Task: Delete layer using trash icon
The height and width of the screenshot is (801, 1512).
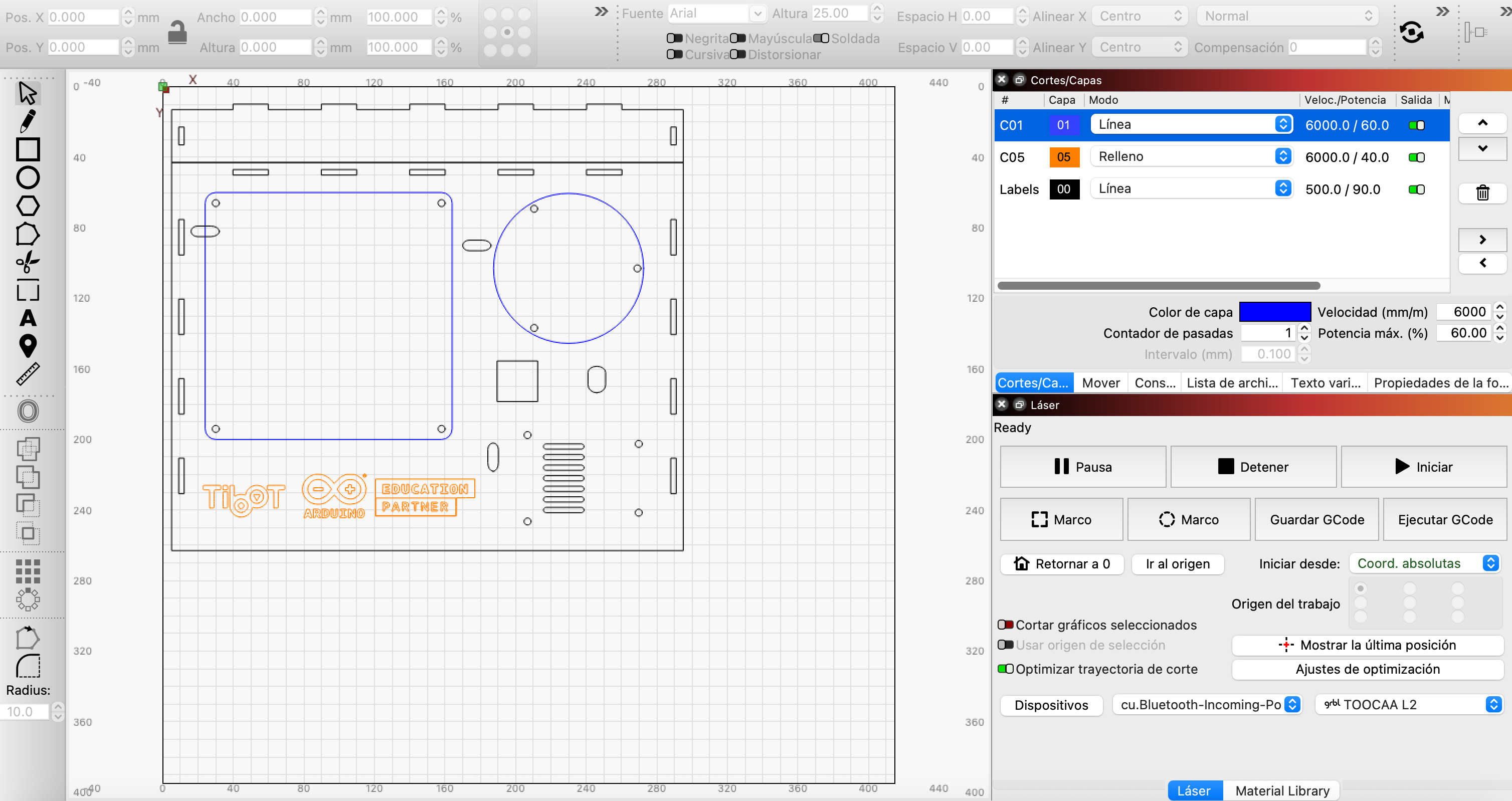Action: [x=1482, y=192]
